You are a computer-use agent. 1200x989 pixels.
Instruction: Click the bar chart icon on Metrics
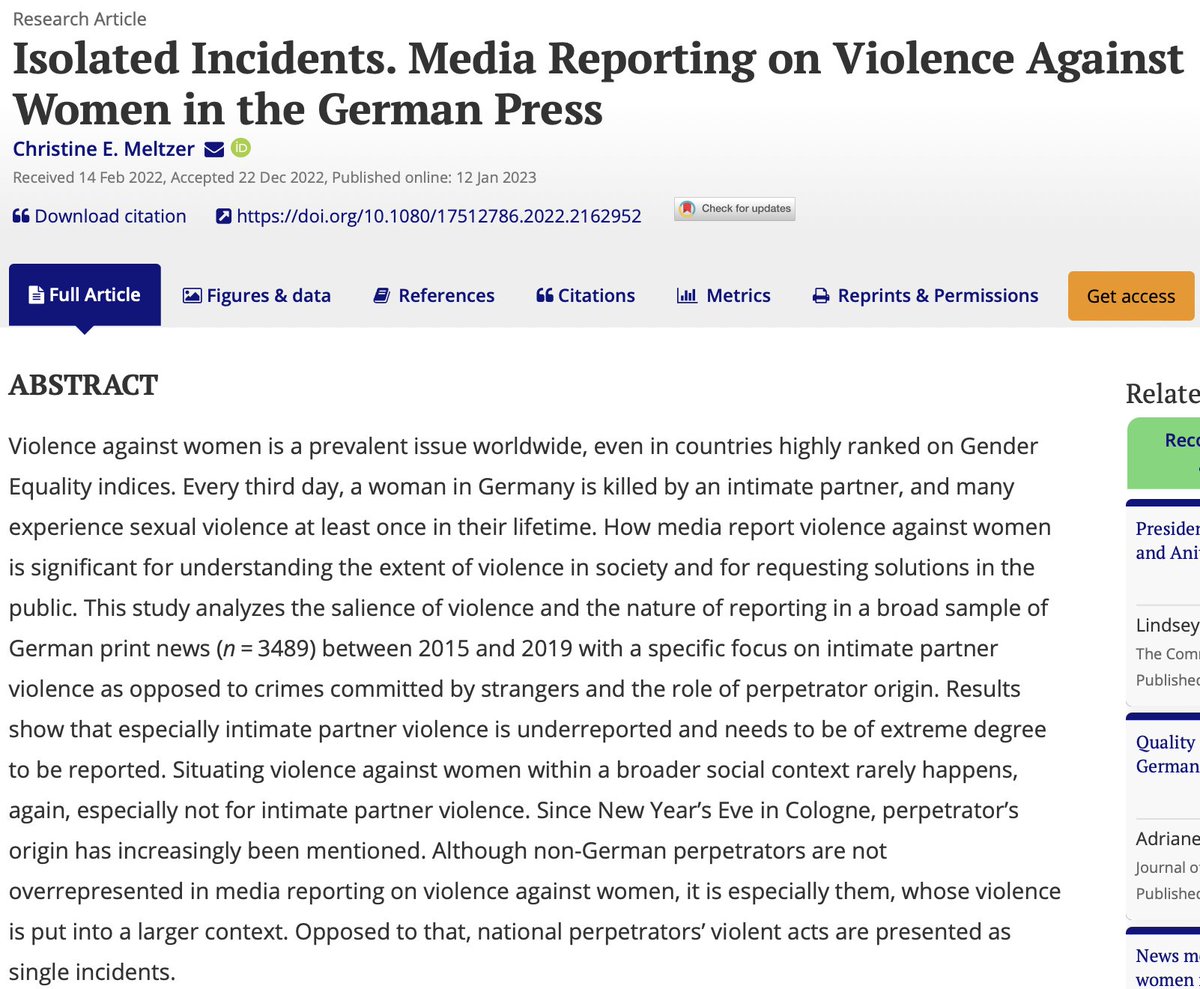pyautogui.click(x=687, y=296)
